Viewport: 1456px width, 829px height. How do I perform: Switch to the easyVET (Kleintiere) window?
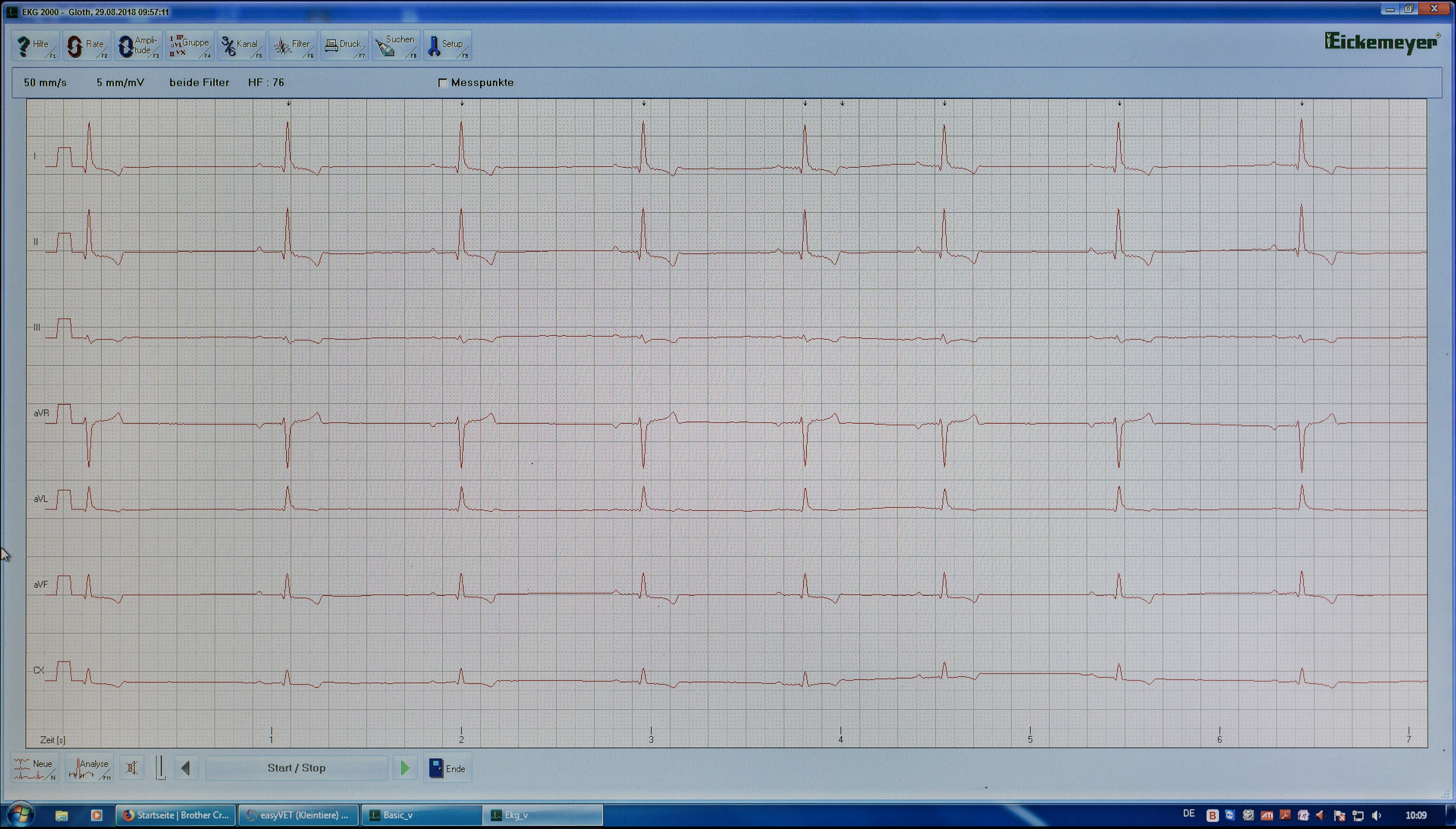tap(298, 815)
